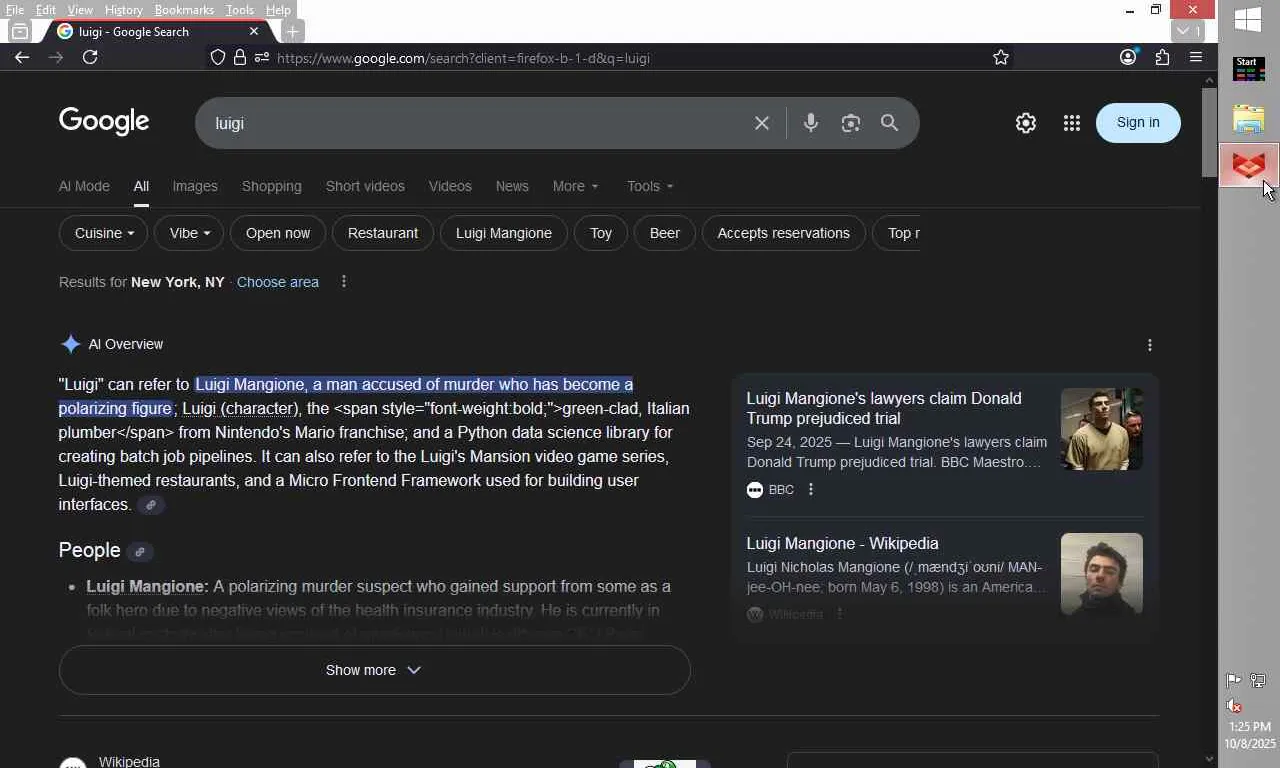
Task: Toggle the Restaurant filter chip
Action: tap(383, 233)
